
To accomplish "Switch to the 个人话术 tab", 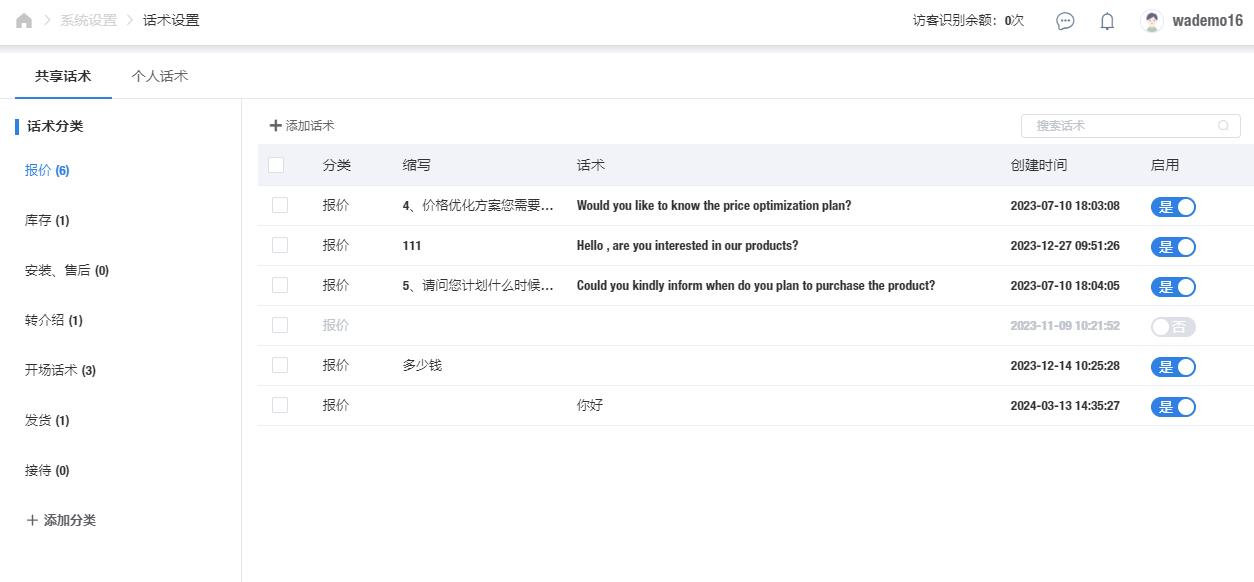I will tap(160, 76).
